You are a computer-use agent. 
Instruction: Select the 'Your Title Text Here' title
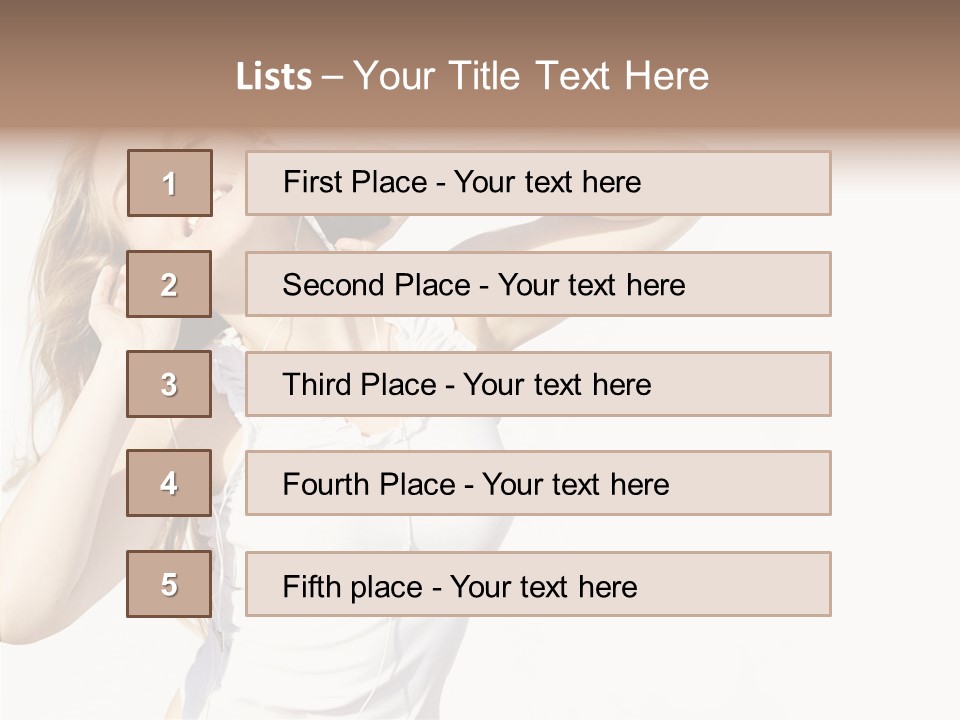click(531, 76)
